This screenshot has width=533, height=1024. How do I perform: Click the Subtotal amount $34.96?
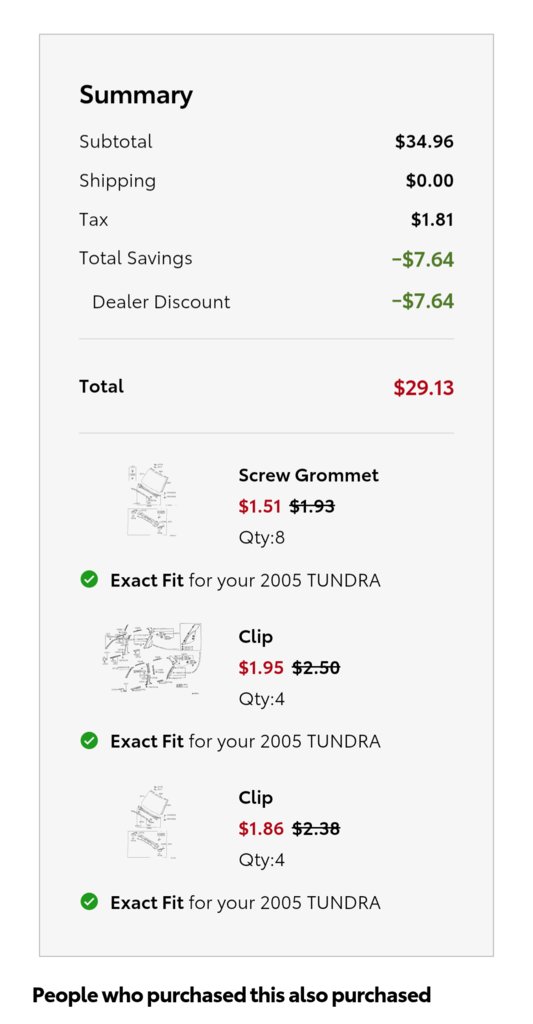(x=424, y=142)
